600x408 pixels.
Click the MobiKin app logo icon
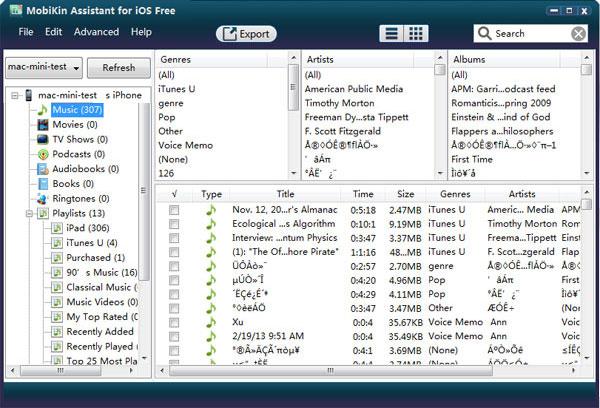tap(16, 10)
